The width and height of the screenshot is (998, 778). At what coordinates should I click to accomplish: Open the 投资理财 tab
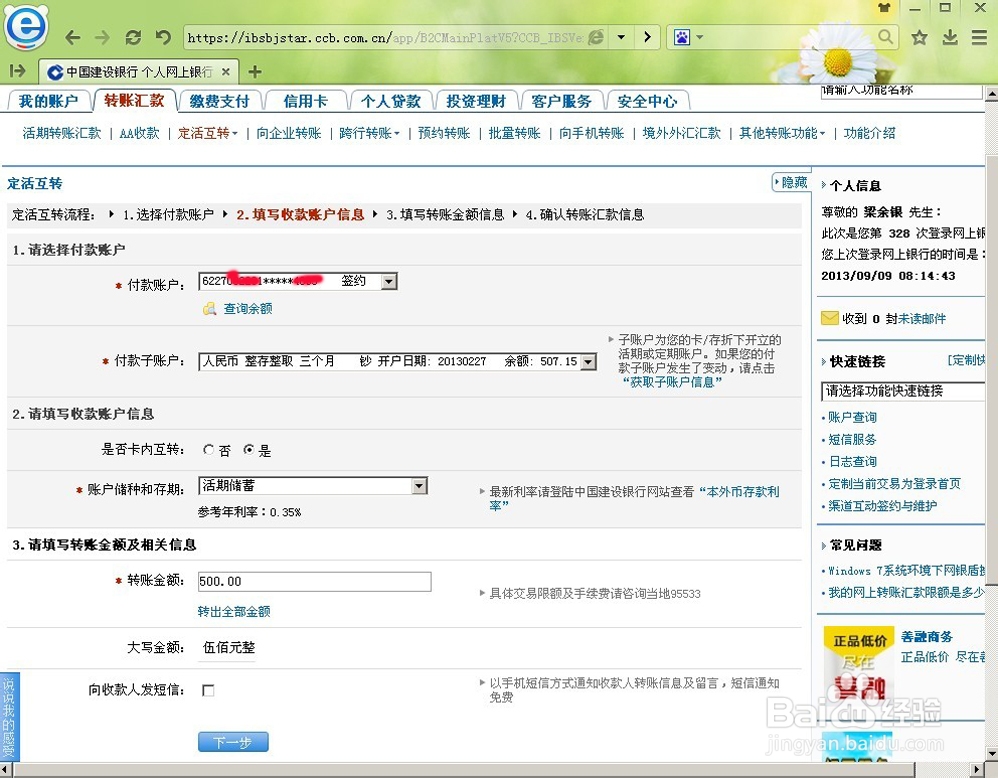(x=475, y=101)
